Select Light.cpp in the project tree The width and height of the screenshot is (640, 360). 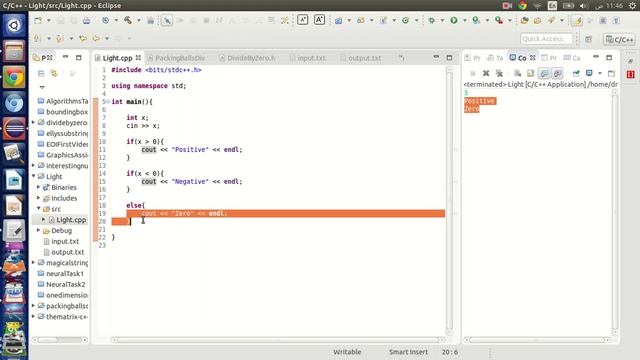(71, 220)
